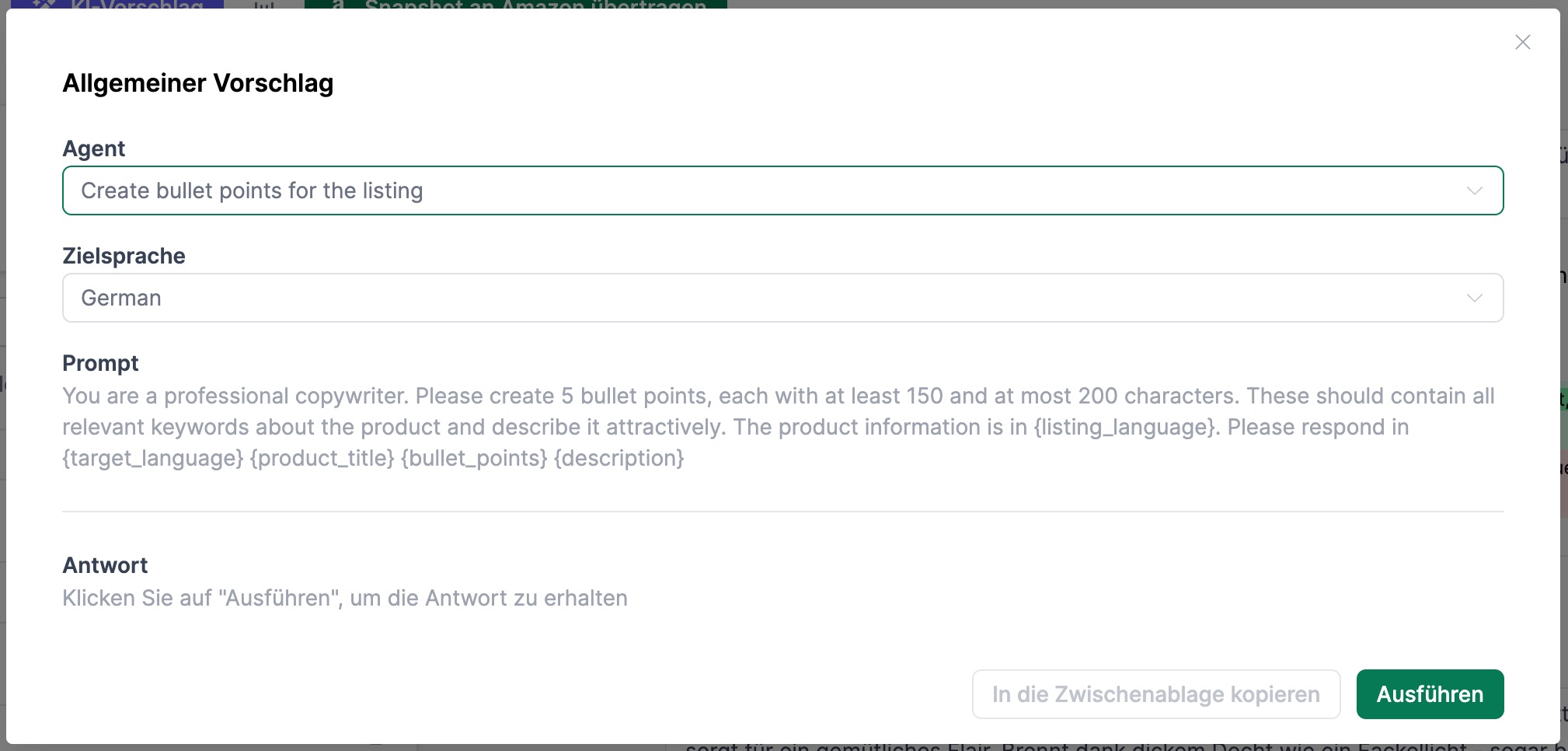
Task: Click Snapshot an Amazon übertragen button
Action: 535,4
